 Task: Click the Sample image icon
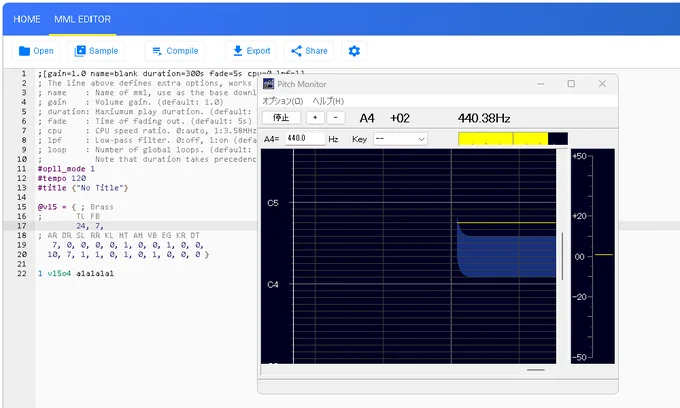coord(80,51)
